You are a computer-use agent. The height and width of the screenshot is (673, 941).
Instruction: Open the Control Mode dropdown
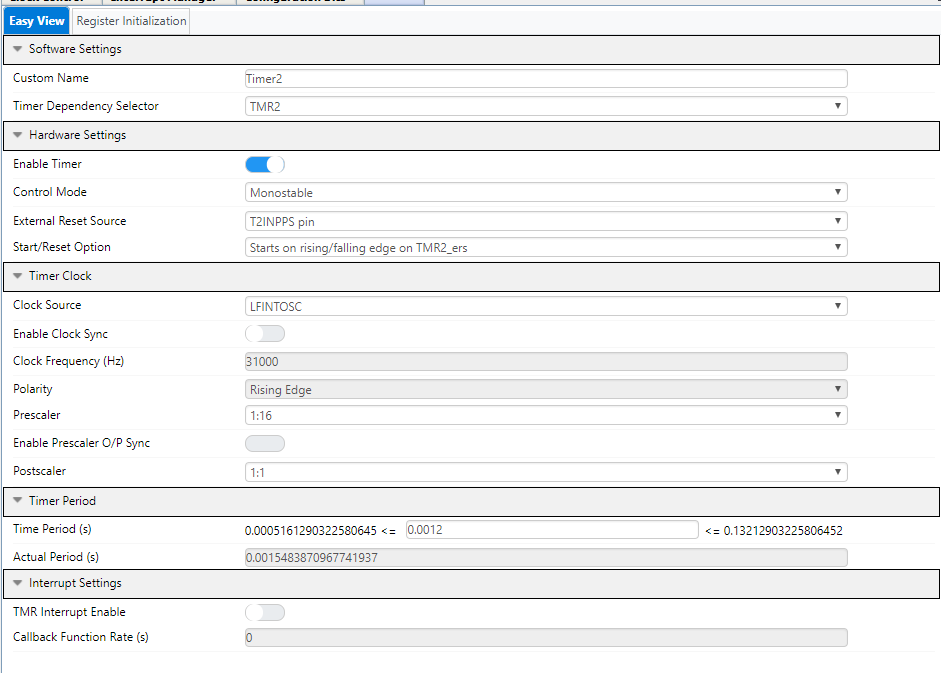pyautogui.click(x=546, y=192)
